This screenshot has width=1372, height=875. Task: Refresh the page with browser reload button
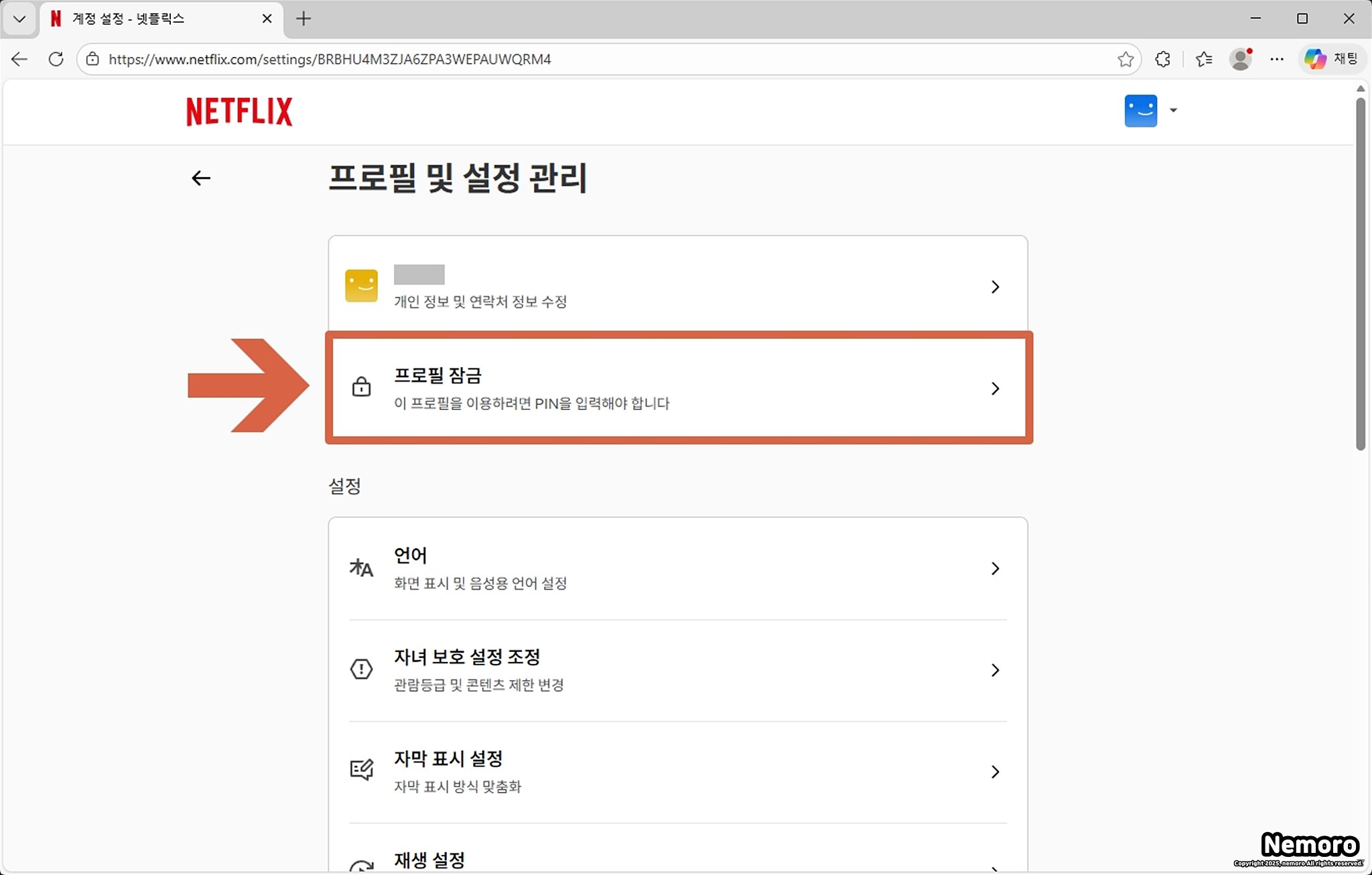56,59
